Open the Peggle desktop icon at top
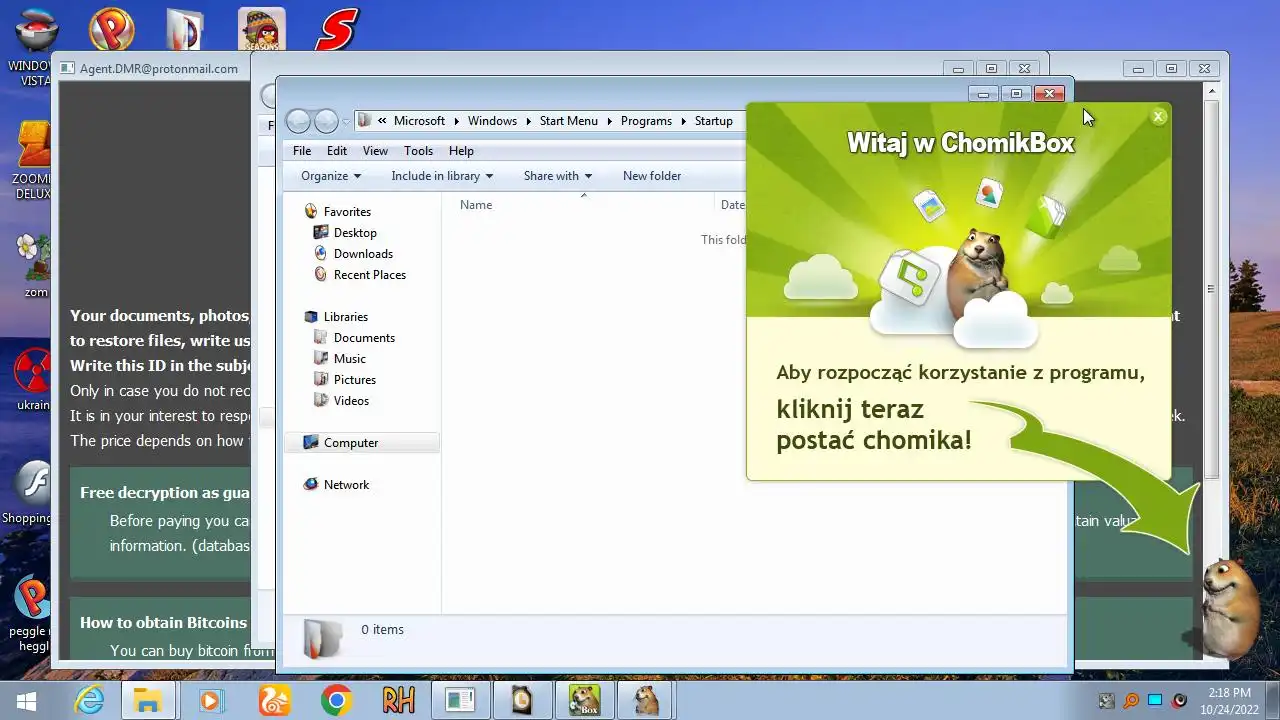Viewport: 1280px width, 720px height. point(111,29)
